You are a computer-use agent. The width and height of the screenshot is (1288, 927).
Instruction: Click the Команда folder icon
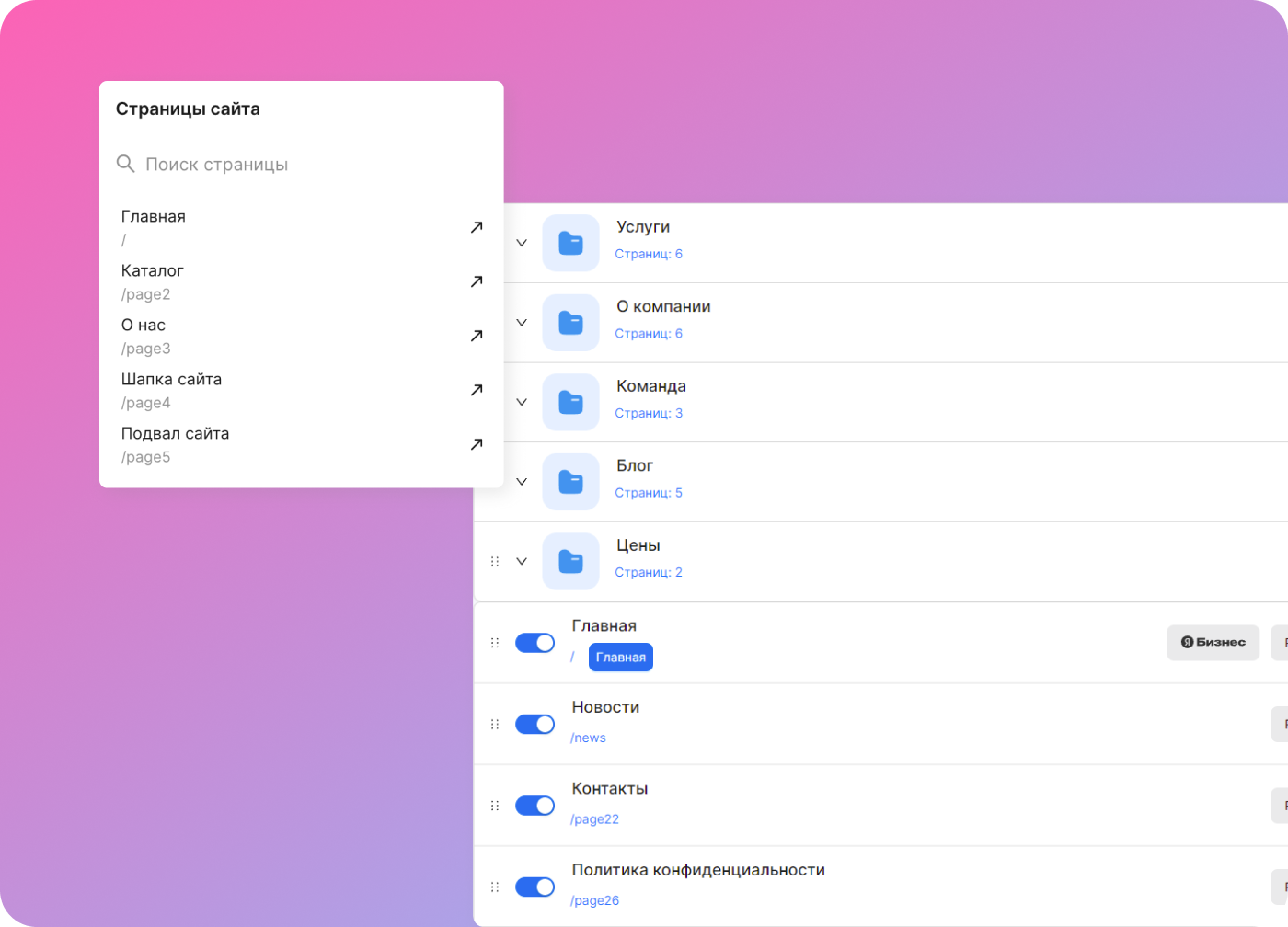tap(570, 402)
